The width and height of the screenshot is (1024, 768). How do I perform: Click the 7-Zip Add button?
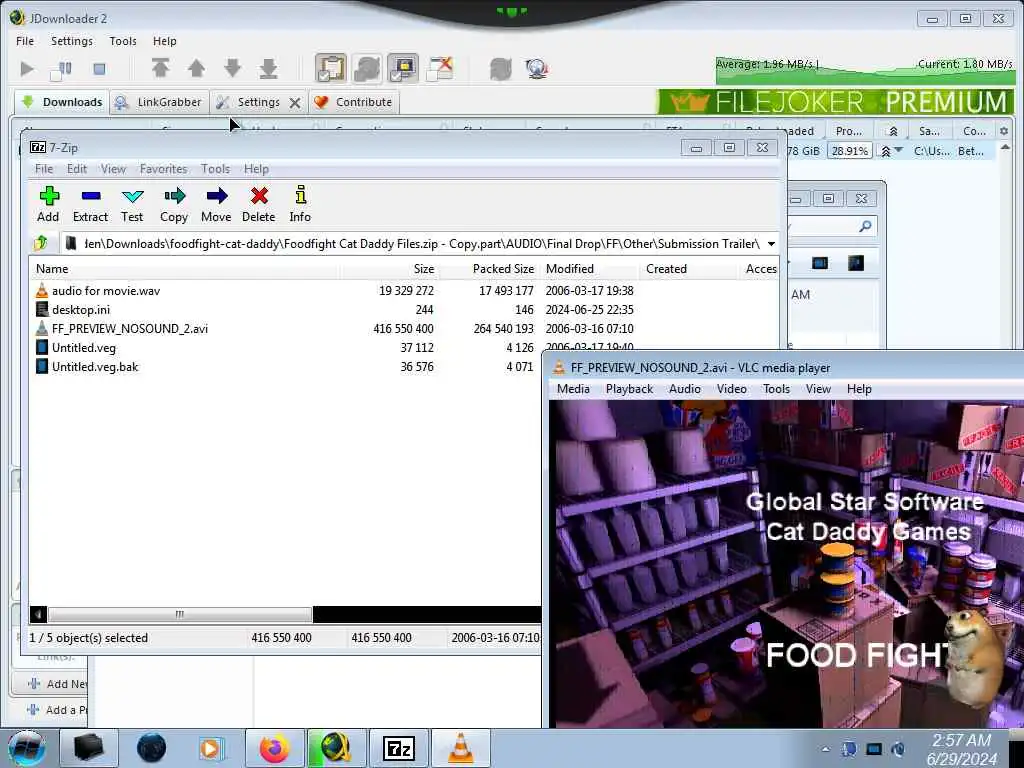coord(48,204)
